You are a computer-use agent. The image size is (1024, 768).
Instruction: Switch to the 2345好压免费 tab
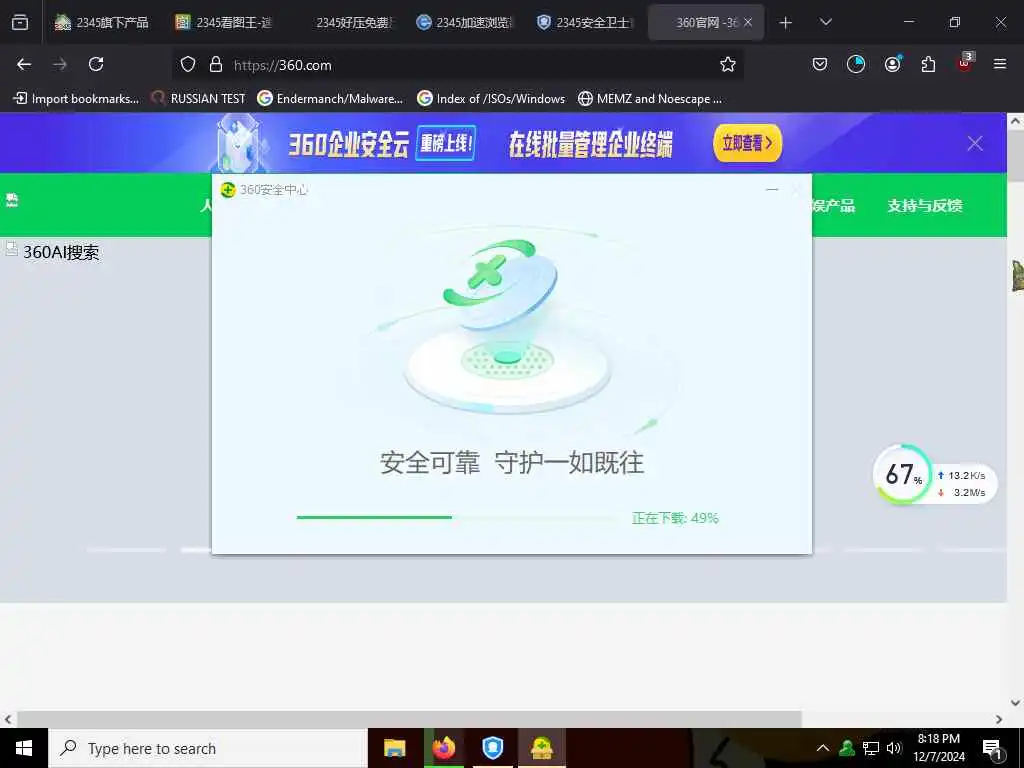pyautogui.click(x=344, y=22)
